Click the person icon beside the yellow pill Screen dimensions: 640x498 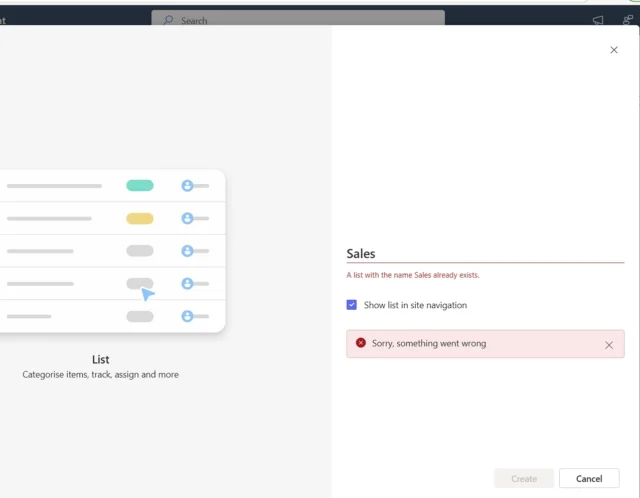point(187,218)
